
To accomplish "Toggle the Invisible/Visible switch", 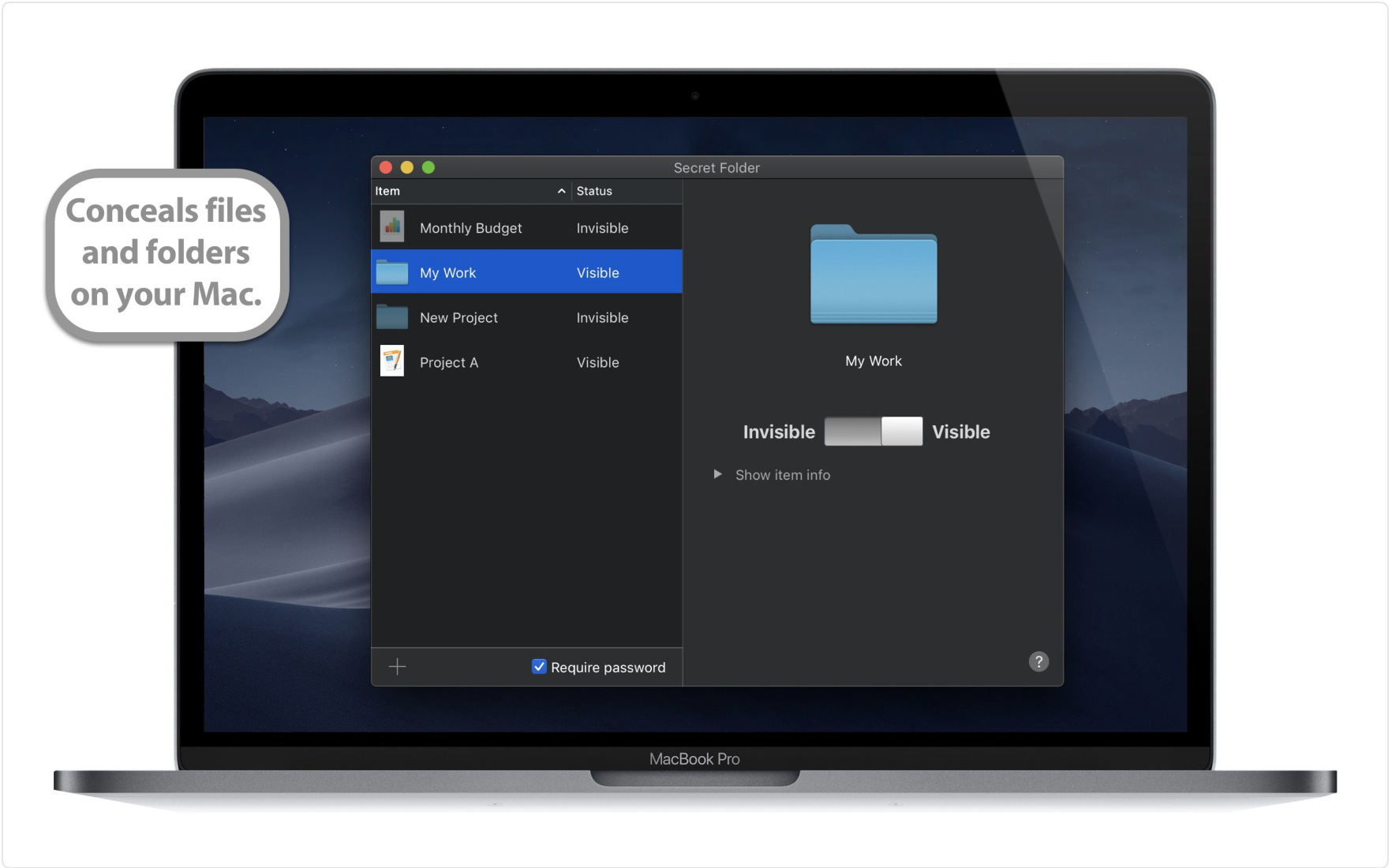I will (x=874, y=432).
